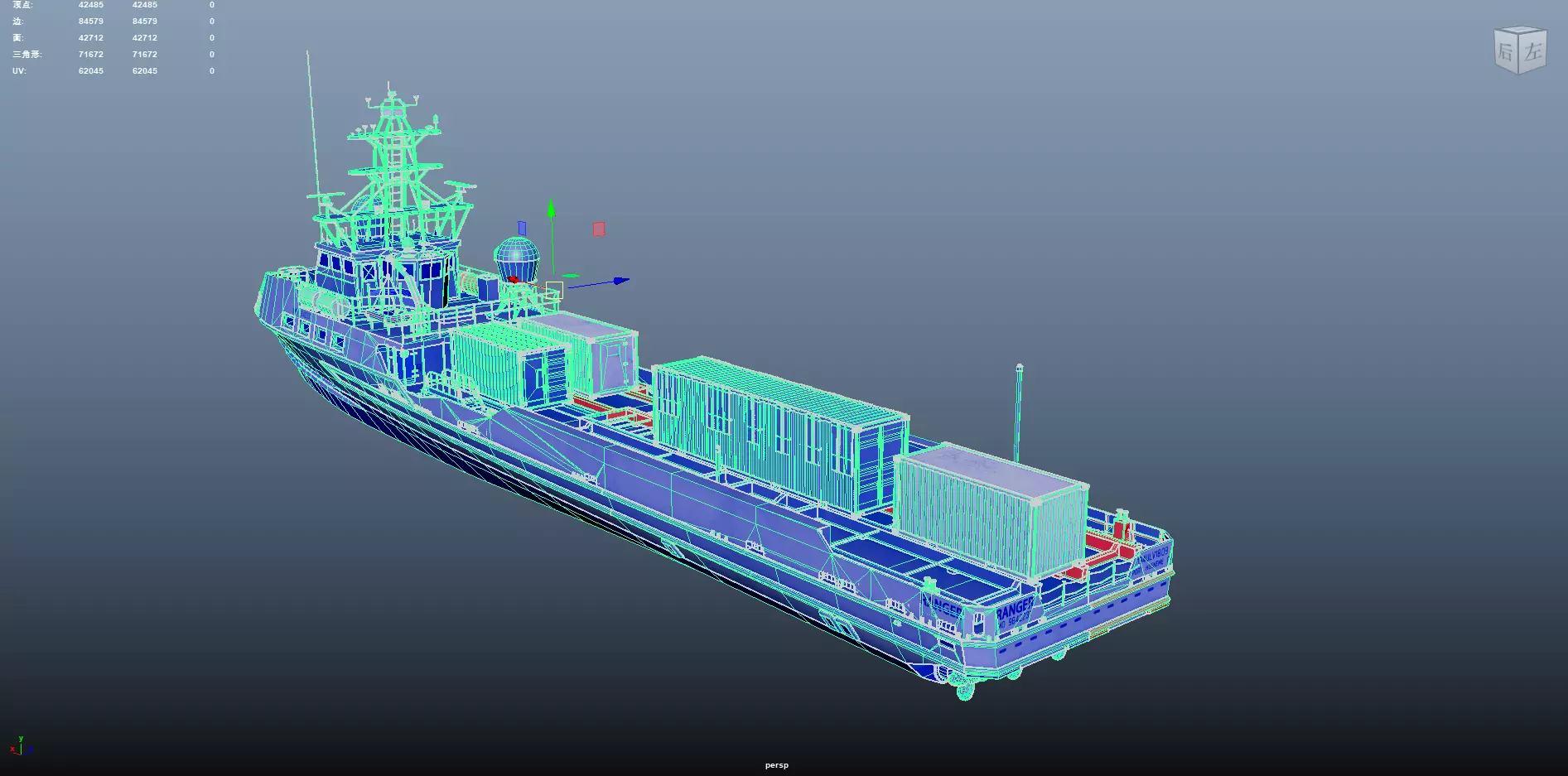Screen dimensions: 1568x776
Task: Click the 三角形 label in the poly count HUD
Action: pos(27,55)
